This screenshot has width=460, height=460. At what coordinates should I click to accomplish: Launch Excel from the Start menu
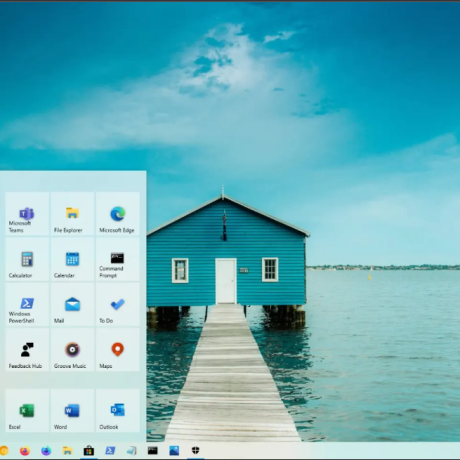coord(27,411)
